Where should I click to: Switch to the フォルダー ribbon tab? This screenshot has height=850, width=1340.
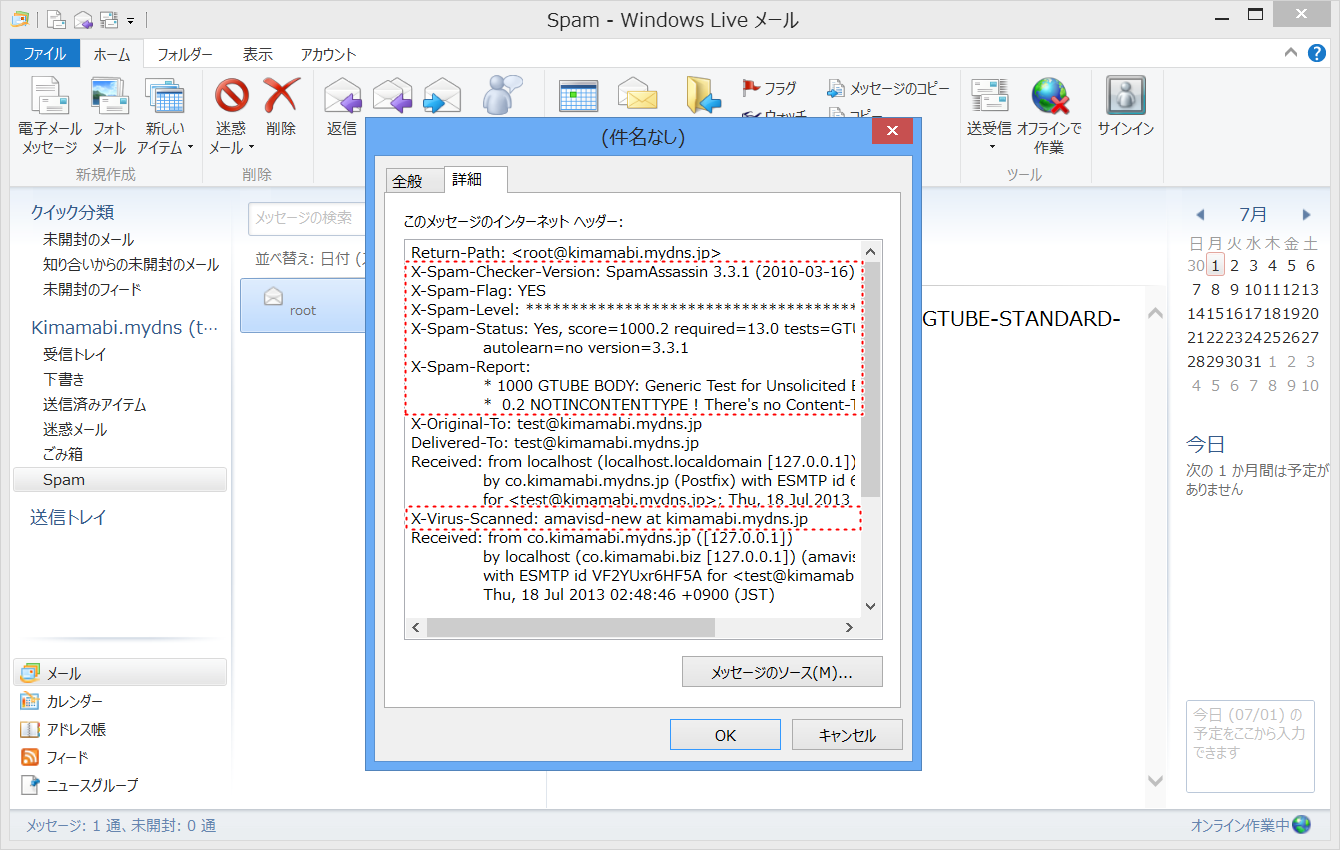pos(185,54)
